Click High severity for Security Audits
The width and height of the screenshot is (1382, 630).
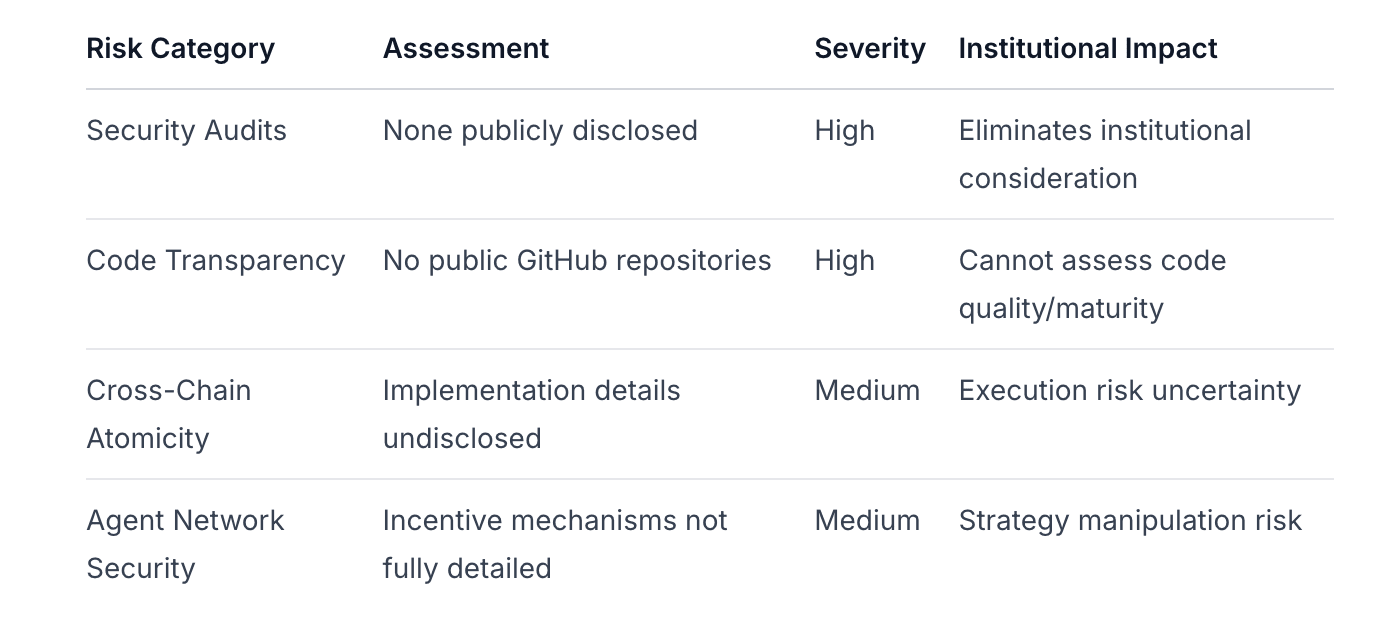pos(845,130)
